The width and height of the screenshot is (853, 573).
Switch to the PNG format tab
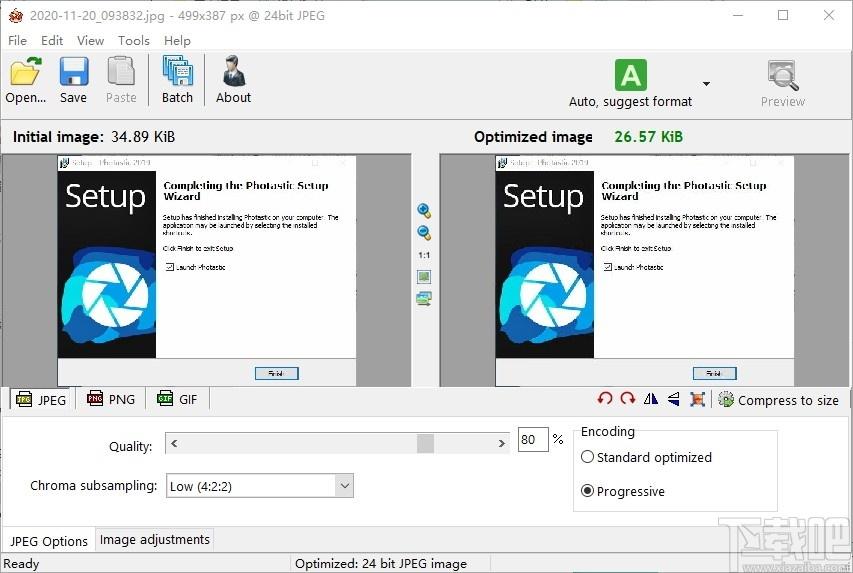[111, 399]
